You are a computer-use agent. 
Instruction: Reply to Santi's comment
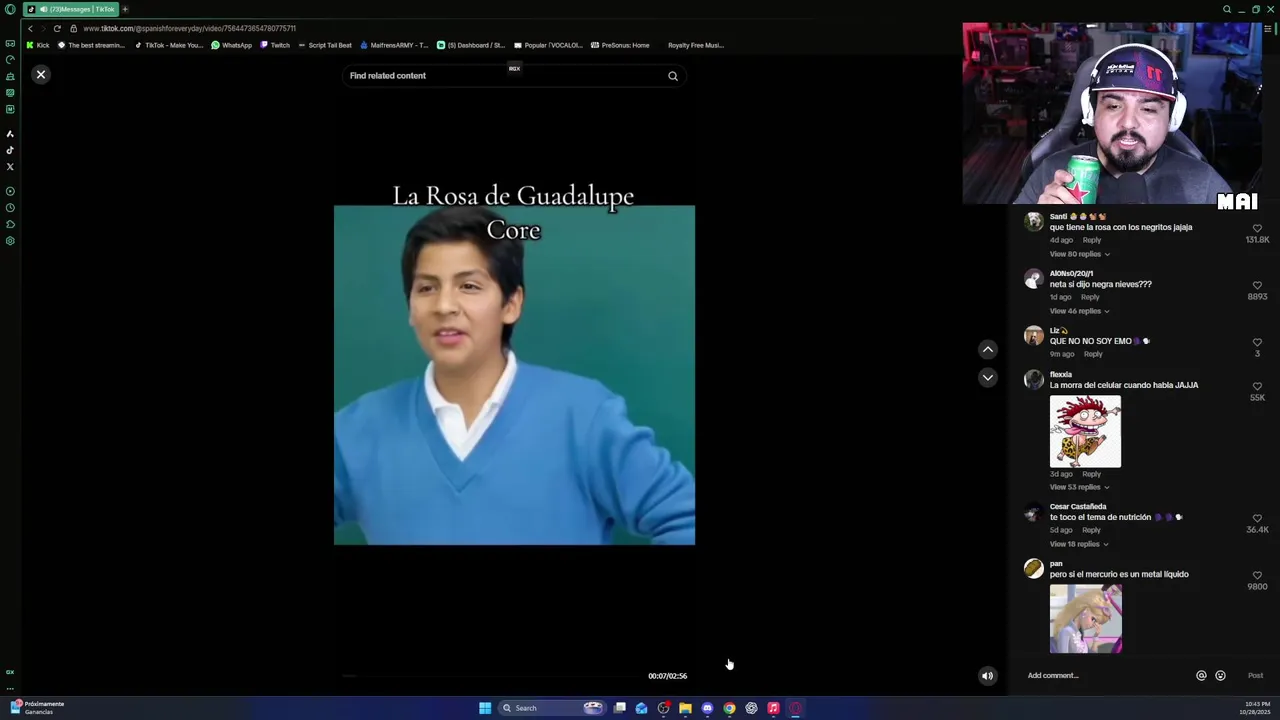tap(1092, 240)
